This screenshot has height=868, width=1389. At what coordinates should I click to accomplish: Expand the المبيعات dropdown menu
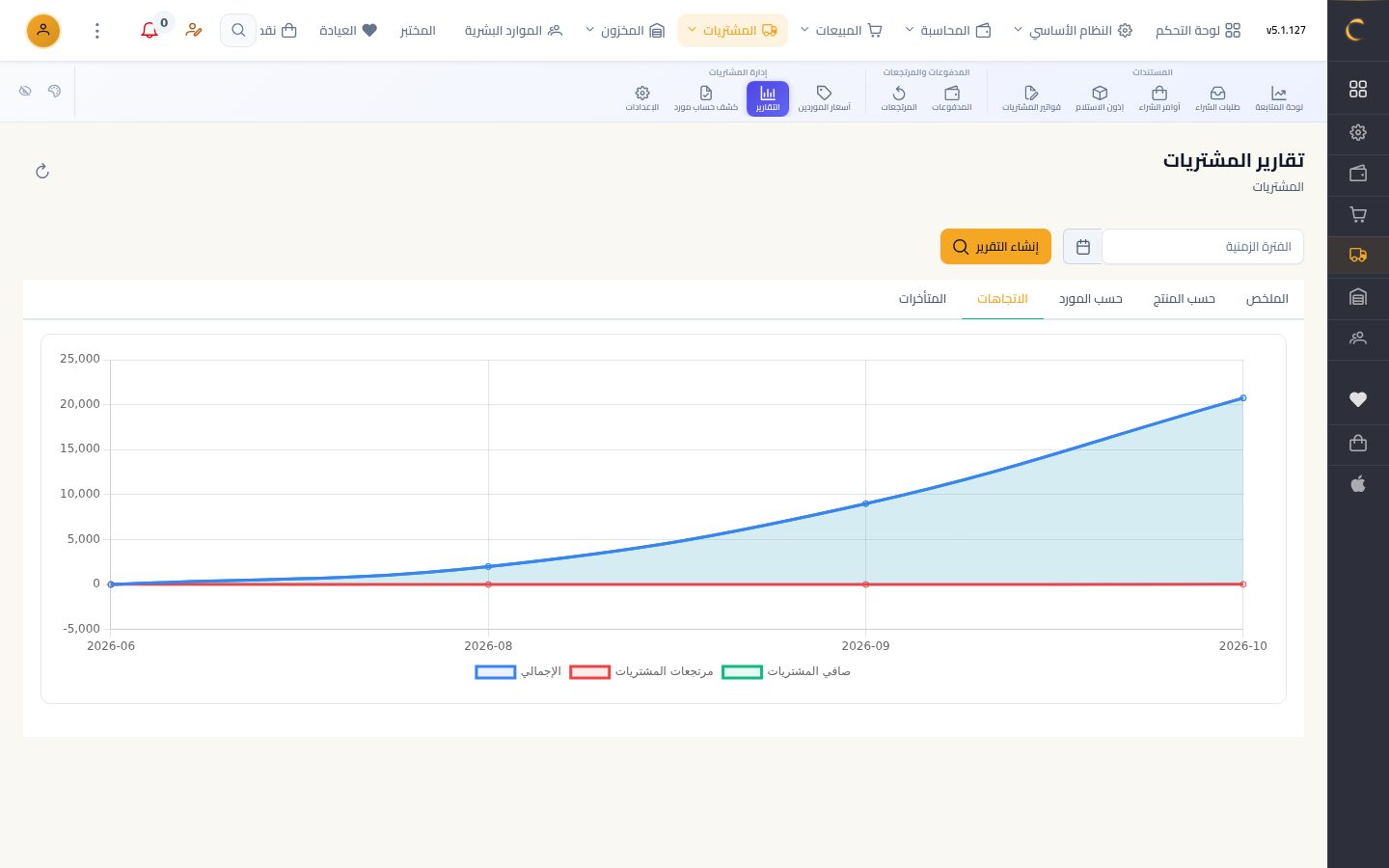pos(841,31)
